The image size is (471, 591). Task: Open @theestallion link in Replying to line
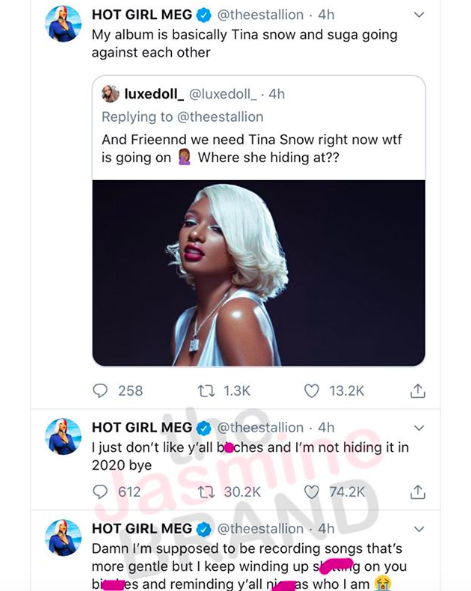tap(220, 117)
